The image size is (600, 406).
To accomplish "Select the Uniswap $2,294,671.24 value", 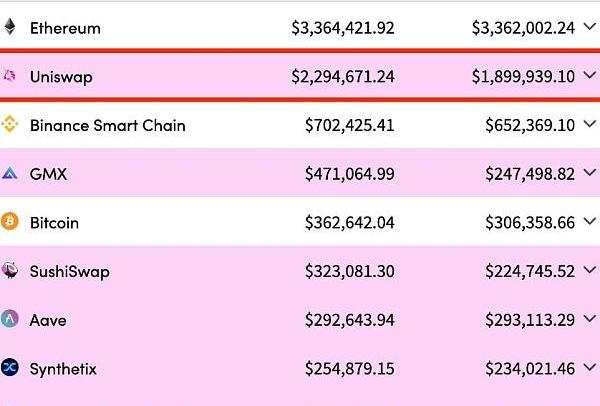I will 342,77.
